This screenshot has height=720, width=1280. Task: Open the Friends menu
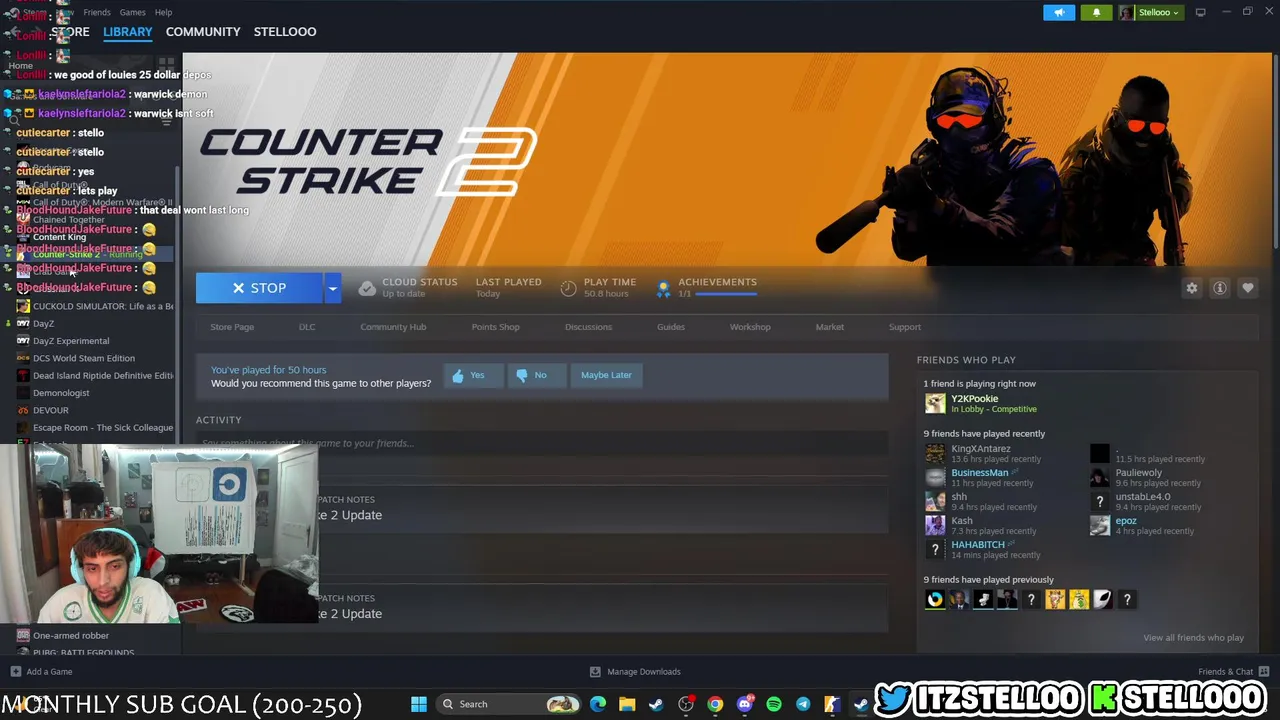coord(97,12)
